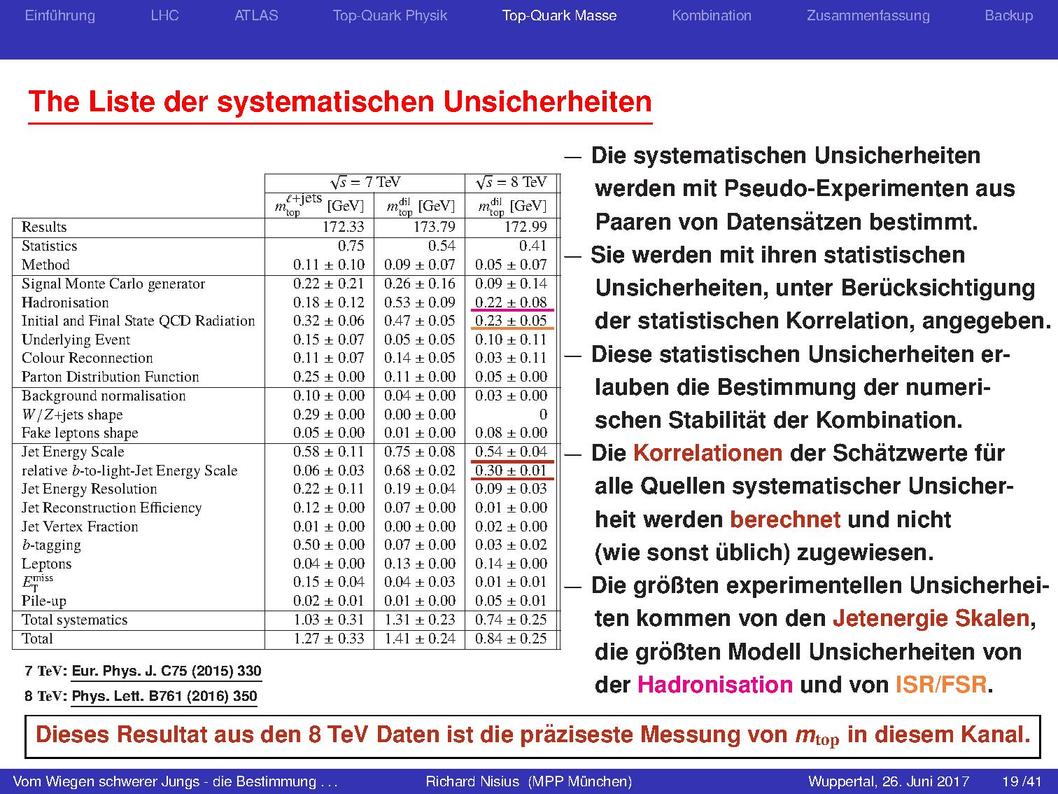This screenshot has width=1058, height=794.
Task: Click the slide title about systematische Unsicherheiten
Action: click(340, 102)
